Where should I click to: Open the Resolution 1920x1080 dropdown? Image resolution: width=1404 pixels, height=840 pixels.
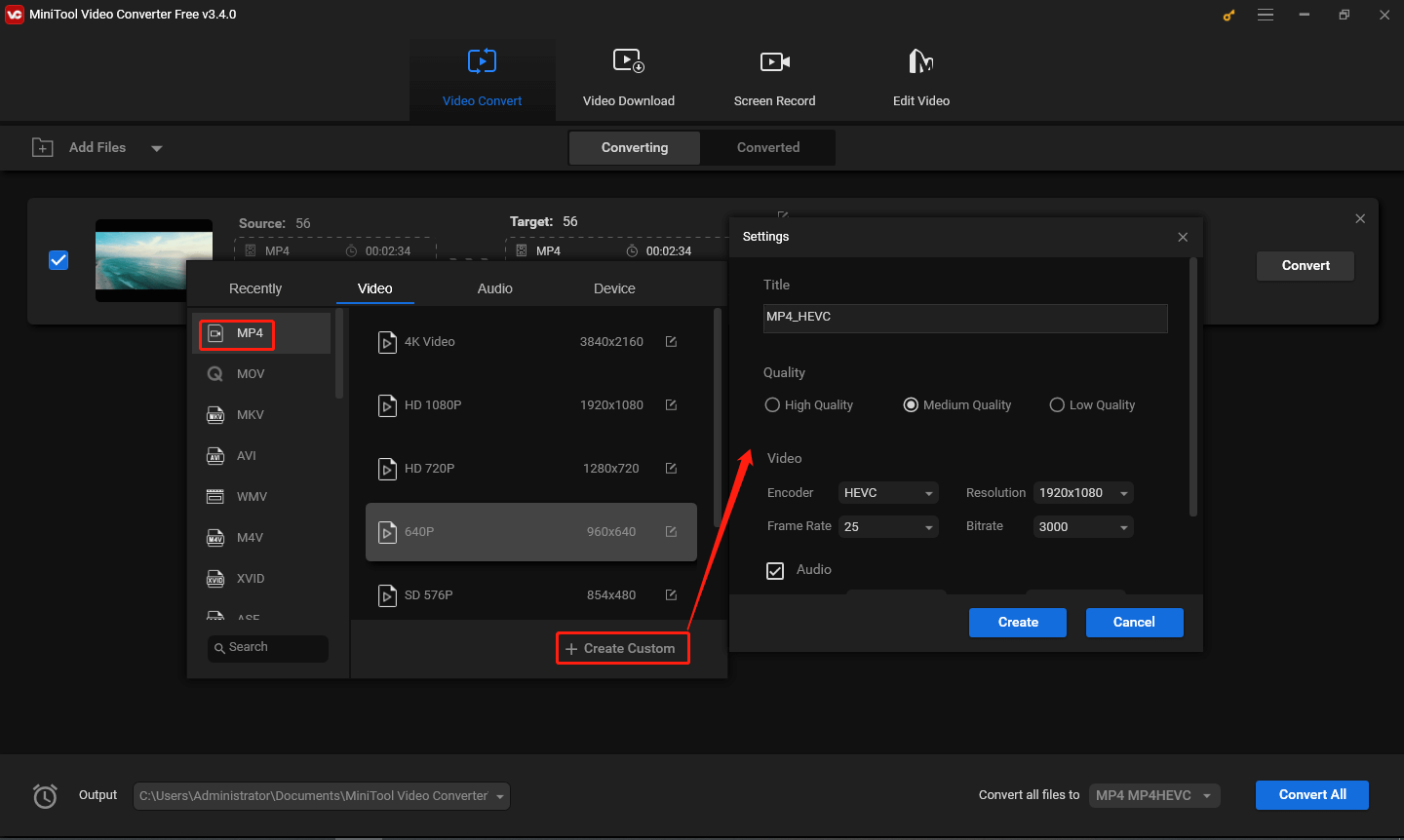(x=1083, y=493)
